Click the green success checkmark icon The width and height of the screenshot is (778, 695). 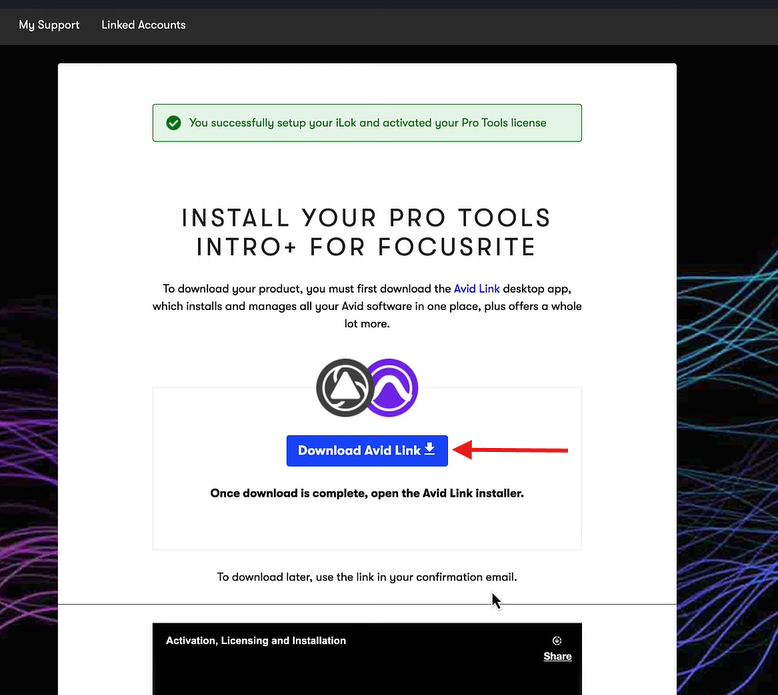tap(173, 123)
